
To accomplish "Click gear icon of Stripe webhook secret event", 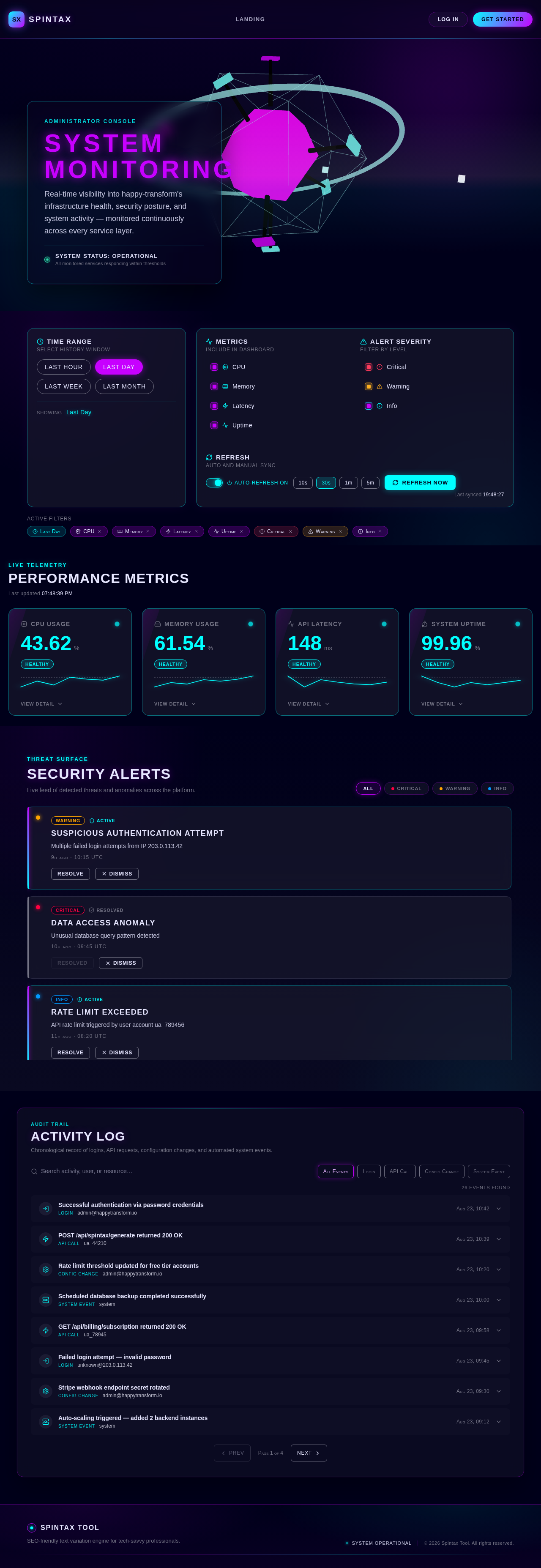I will [46, 1391].
